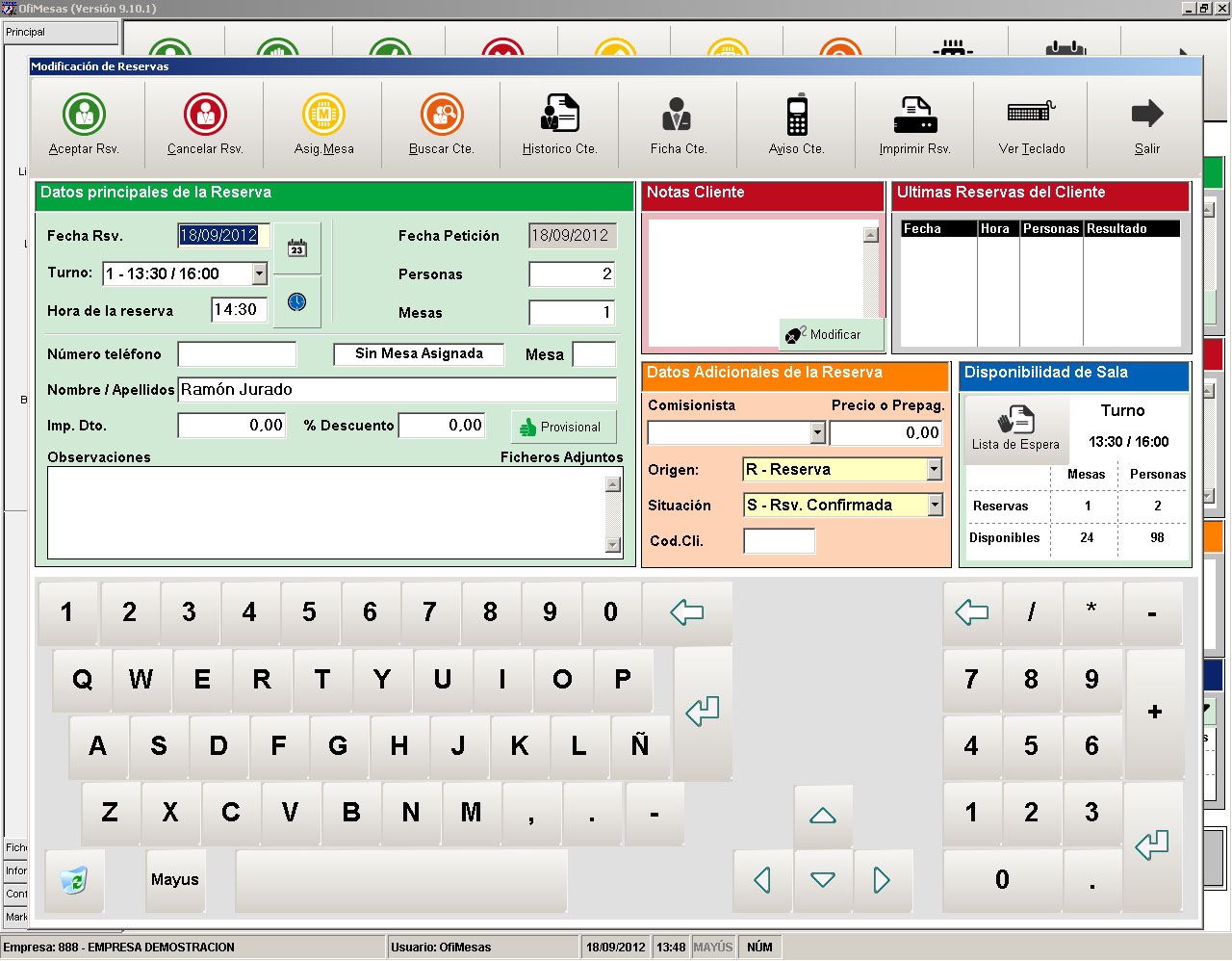Click the Sin Mesa Asignada label
Screen dimensions: 1232x961
[x=419, y=354]
